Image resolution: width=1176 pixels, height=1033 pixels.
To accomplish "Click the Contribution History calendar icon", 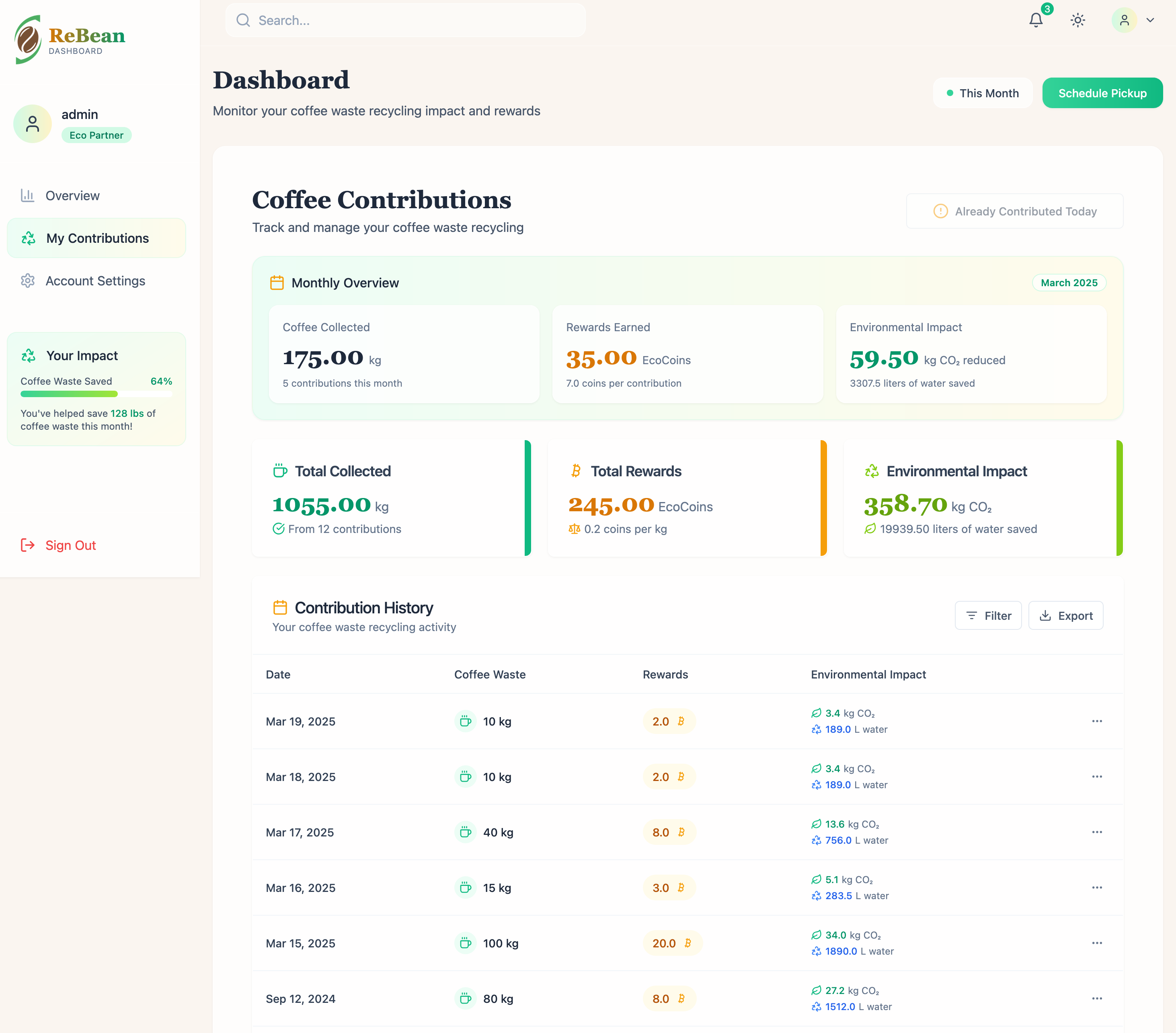I will pyautogui.click(x=280, y=607).
